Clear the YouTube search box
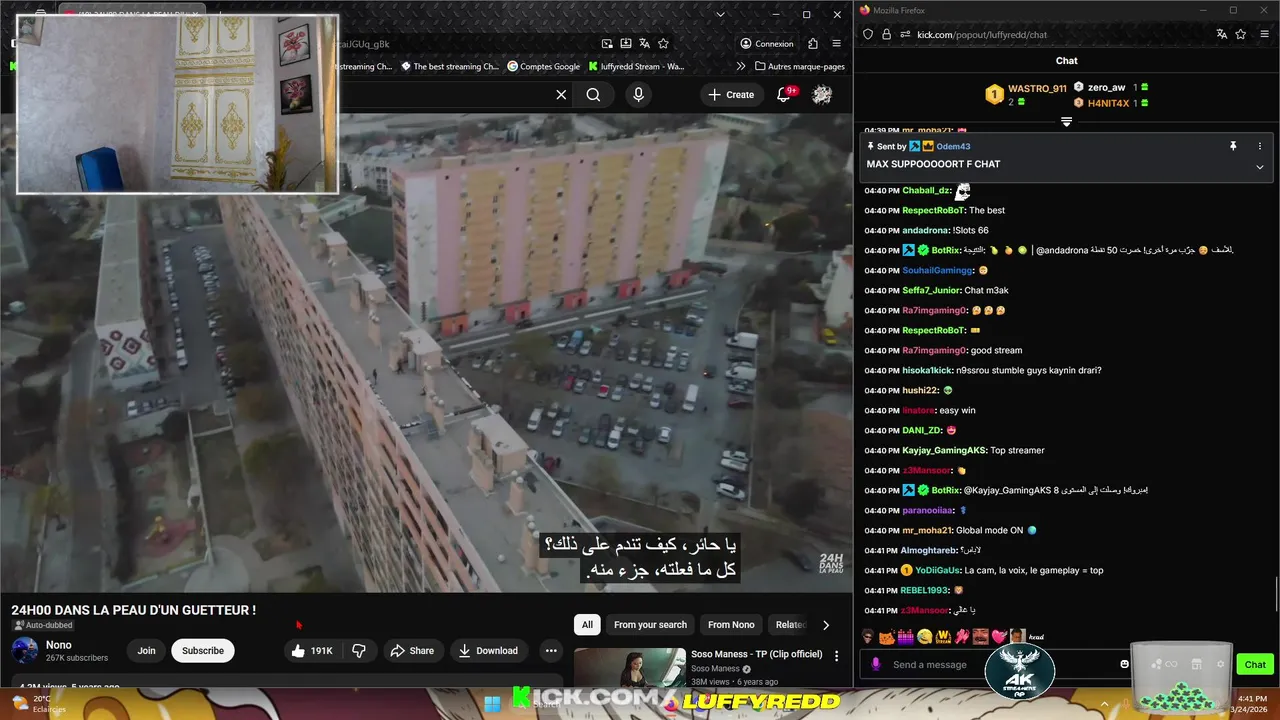 561,95
